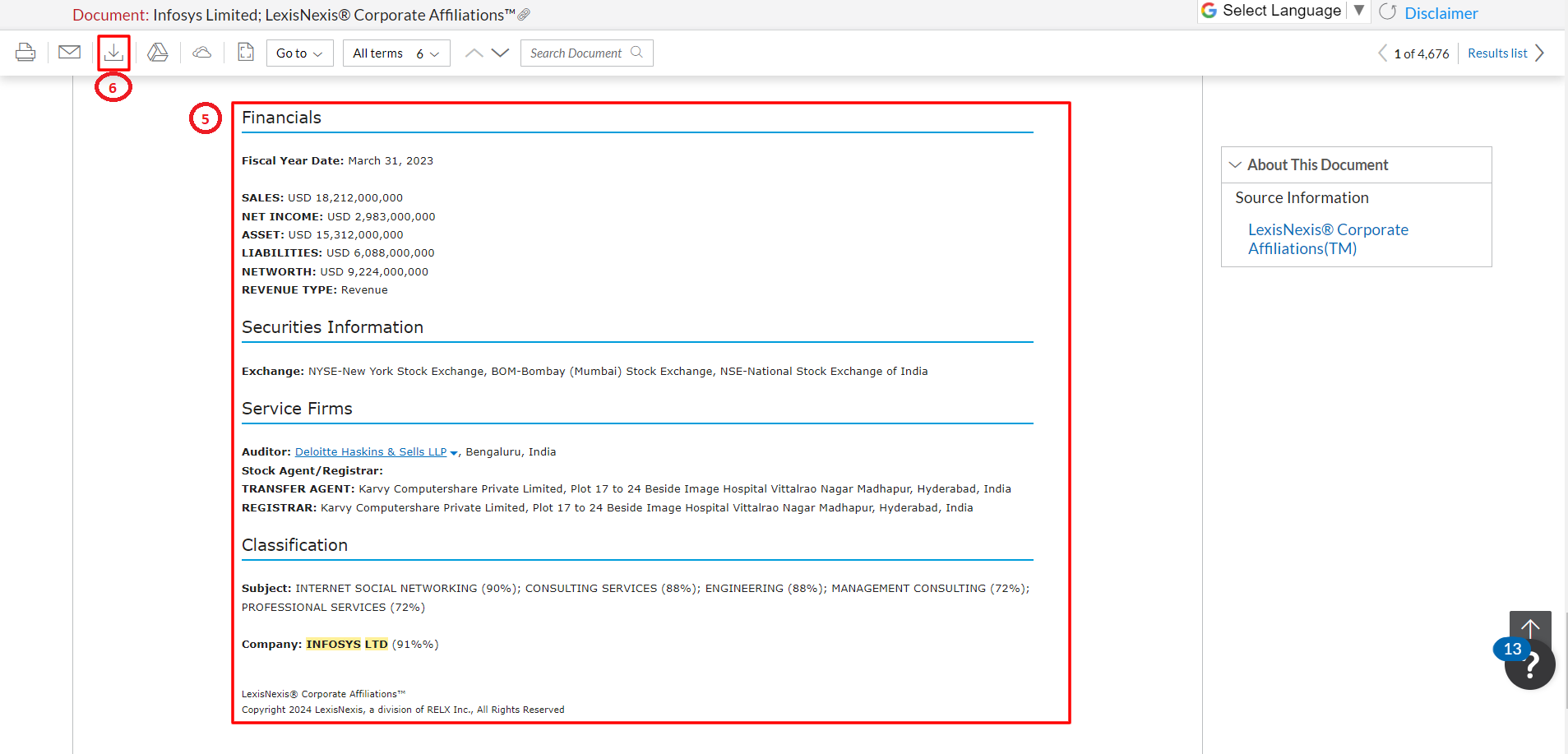Go to next result document
1568x754 pixels.
(x=1540, y=53)
